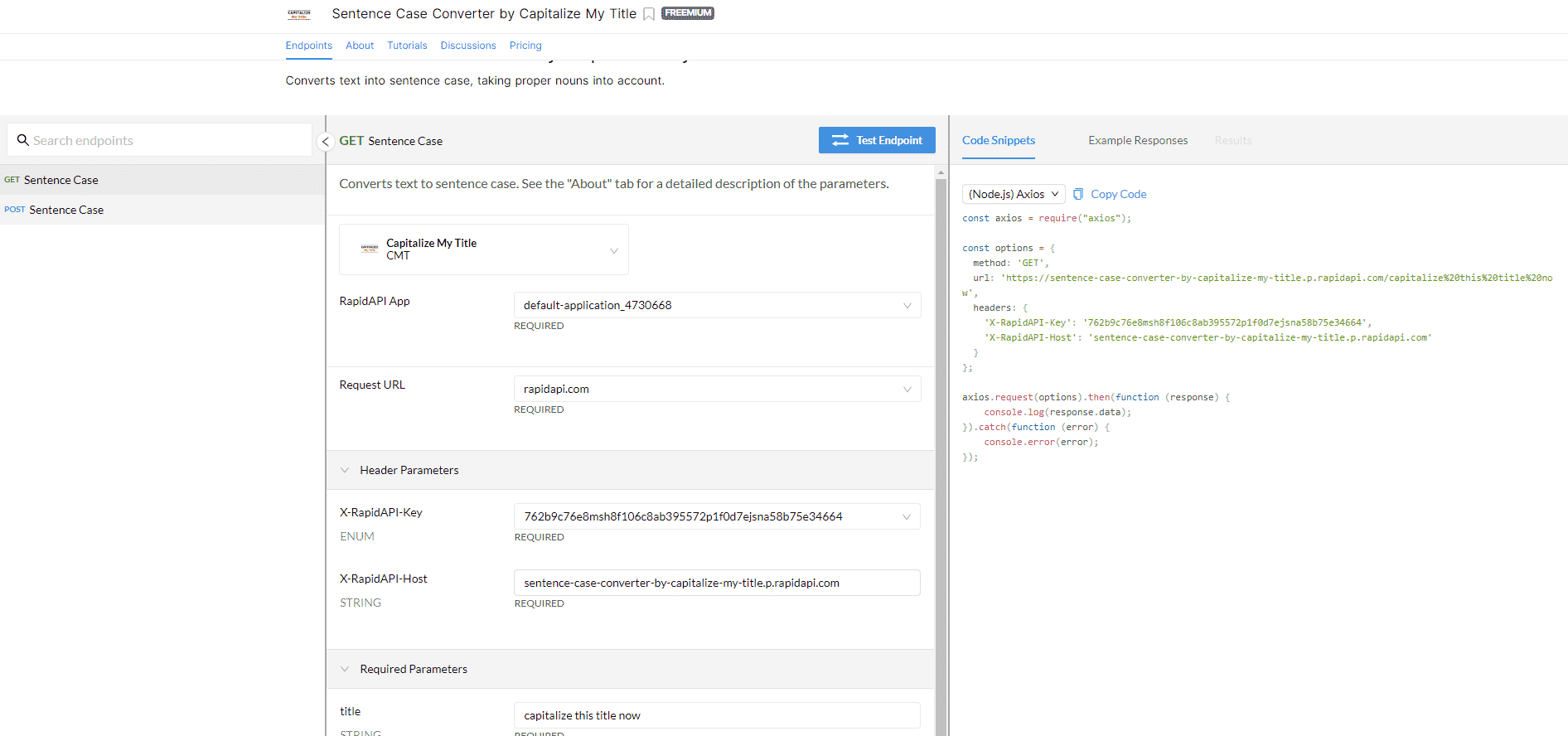1568x736 pixels.
Task: Open the Results tab
Action: pos(1233,140)
